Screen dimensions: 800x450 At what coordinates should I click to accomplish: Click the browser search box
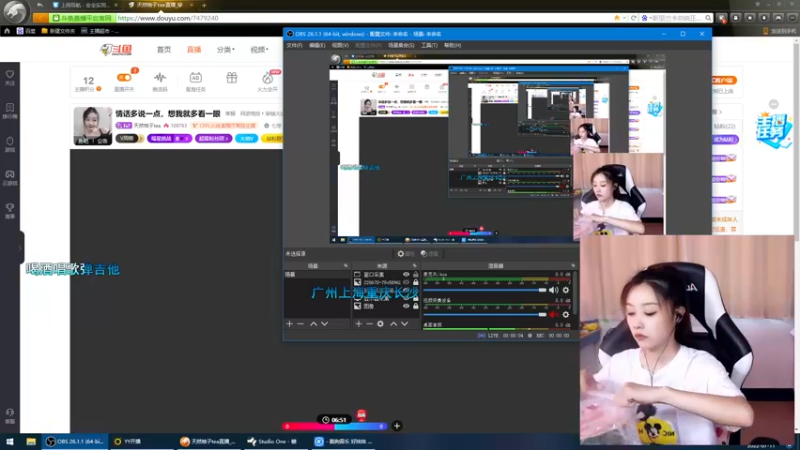click(x=676, y=18)
